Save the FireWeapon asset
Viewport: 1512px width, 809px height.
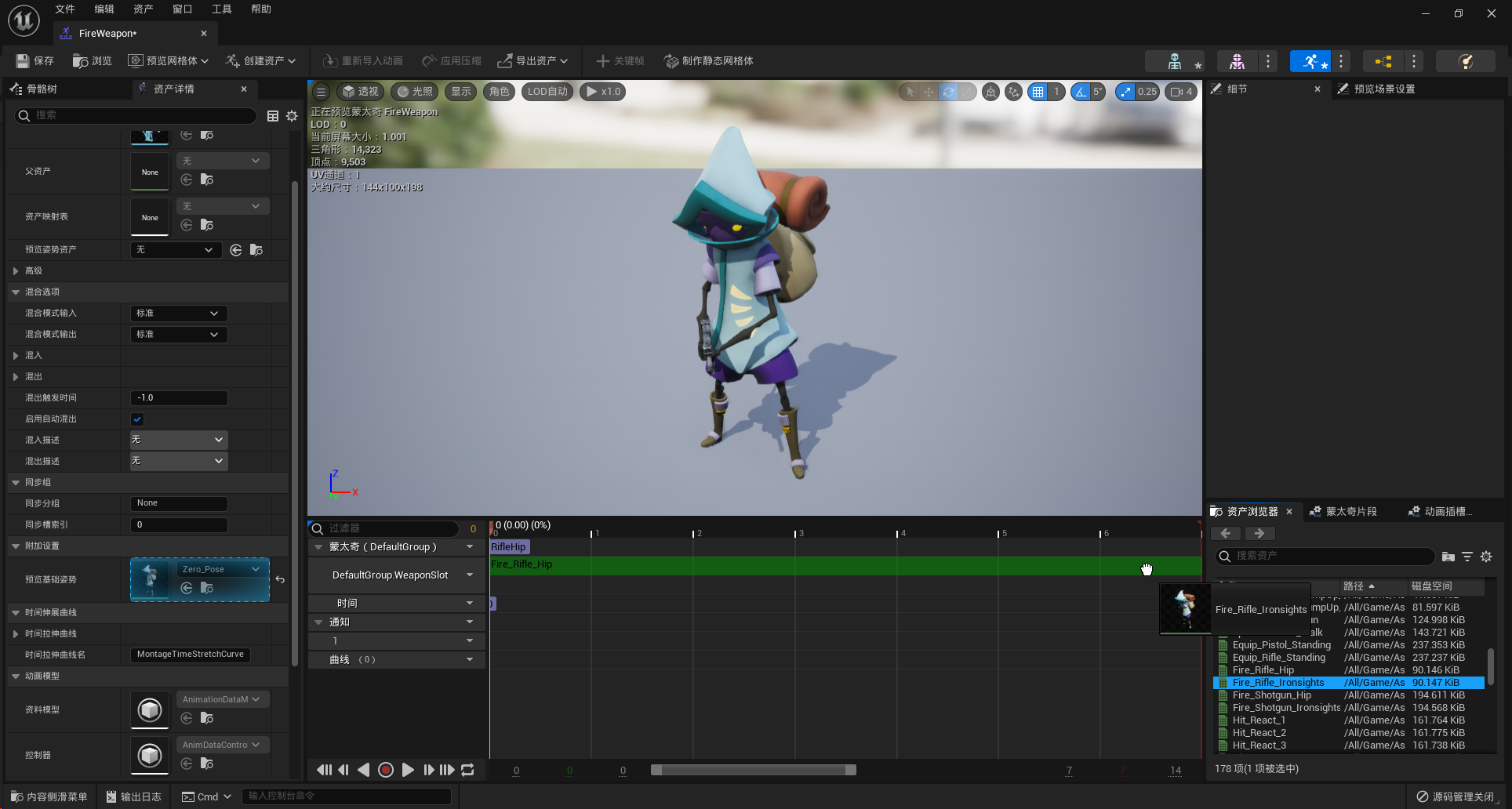(x=35, y=60)
